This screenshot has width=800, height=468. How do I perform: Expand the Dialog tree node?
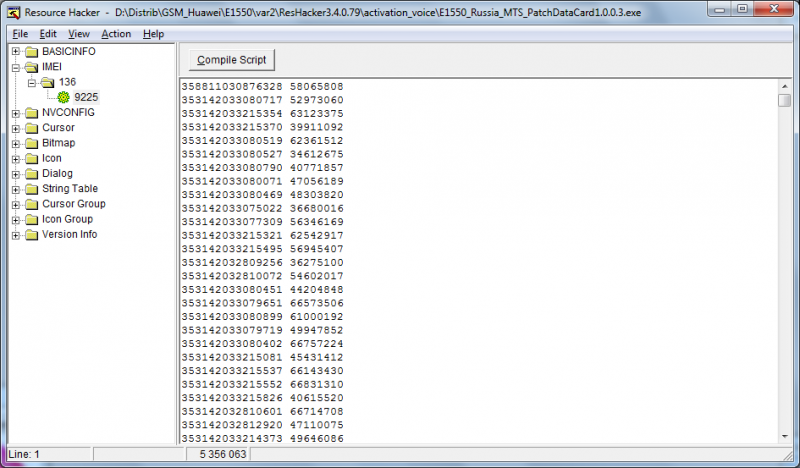[16, 175]
